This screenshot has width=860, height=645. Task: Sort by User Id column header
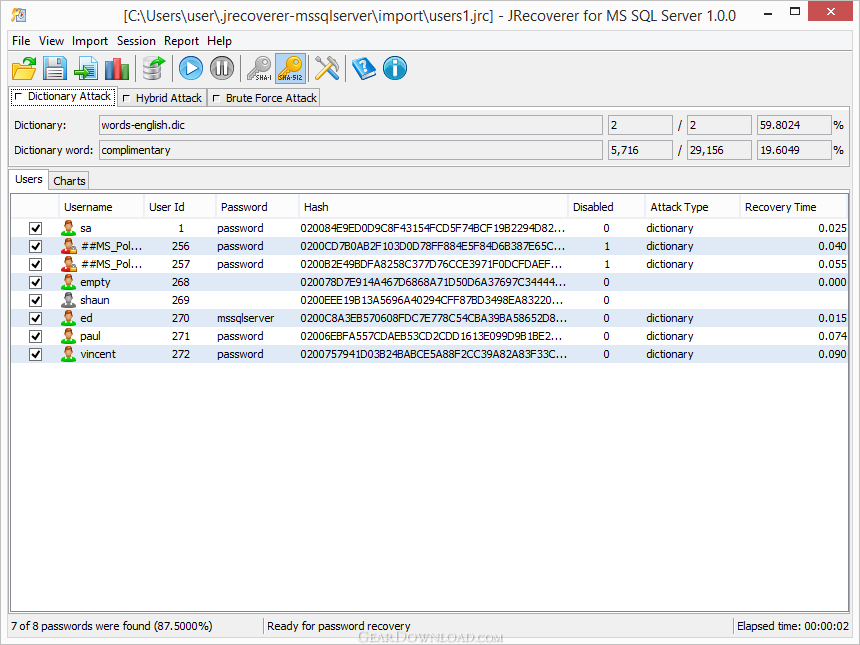[180, 207]
